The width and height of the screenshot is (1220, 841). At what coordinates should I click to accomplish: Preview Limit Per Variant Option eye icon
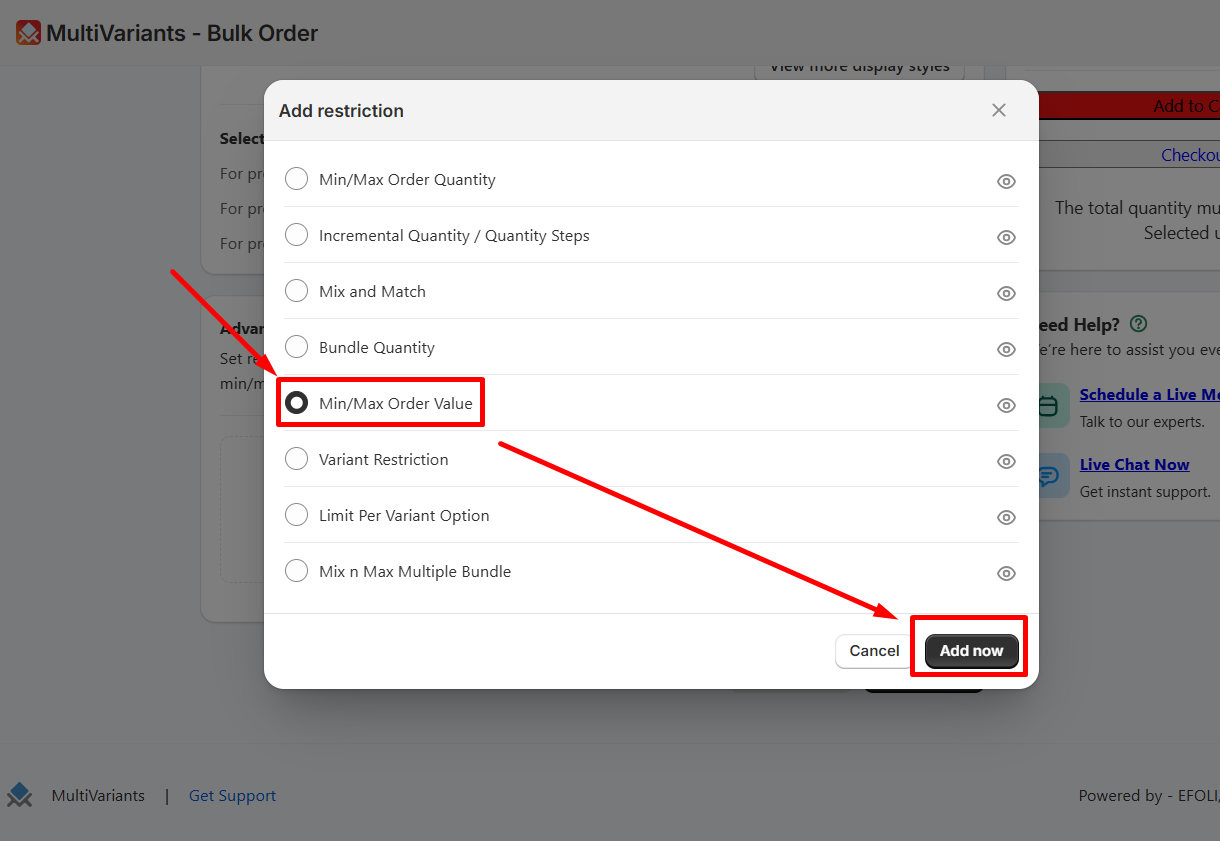[x=1006, y=517]
